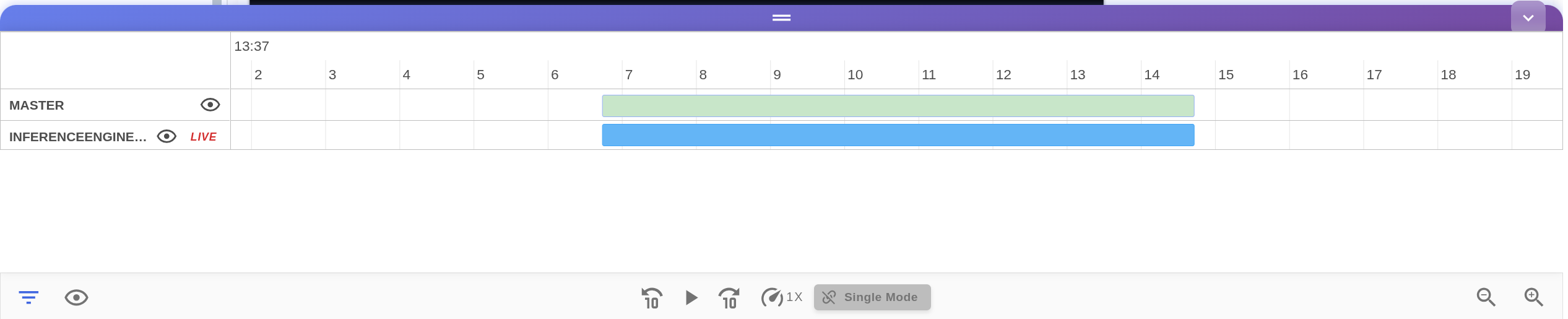This screenshot has width=1568, height=319.
Task: Rewind playback by 10 seconds
Action: tap(651, 298)
